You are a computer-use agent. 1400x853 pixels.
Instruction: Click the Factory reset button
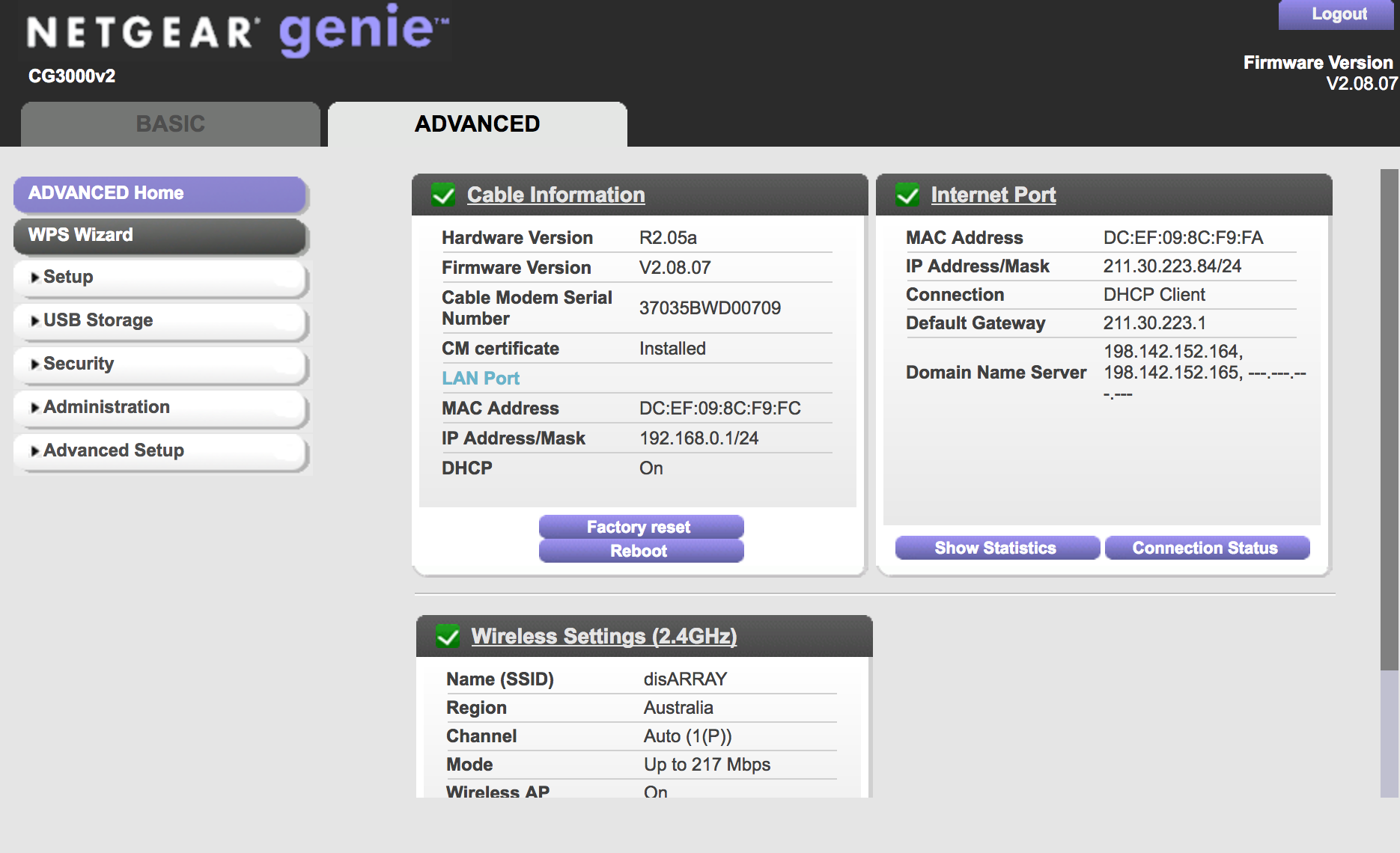(641, 527)
